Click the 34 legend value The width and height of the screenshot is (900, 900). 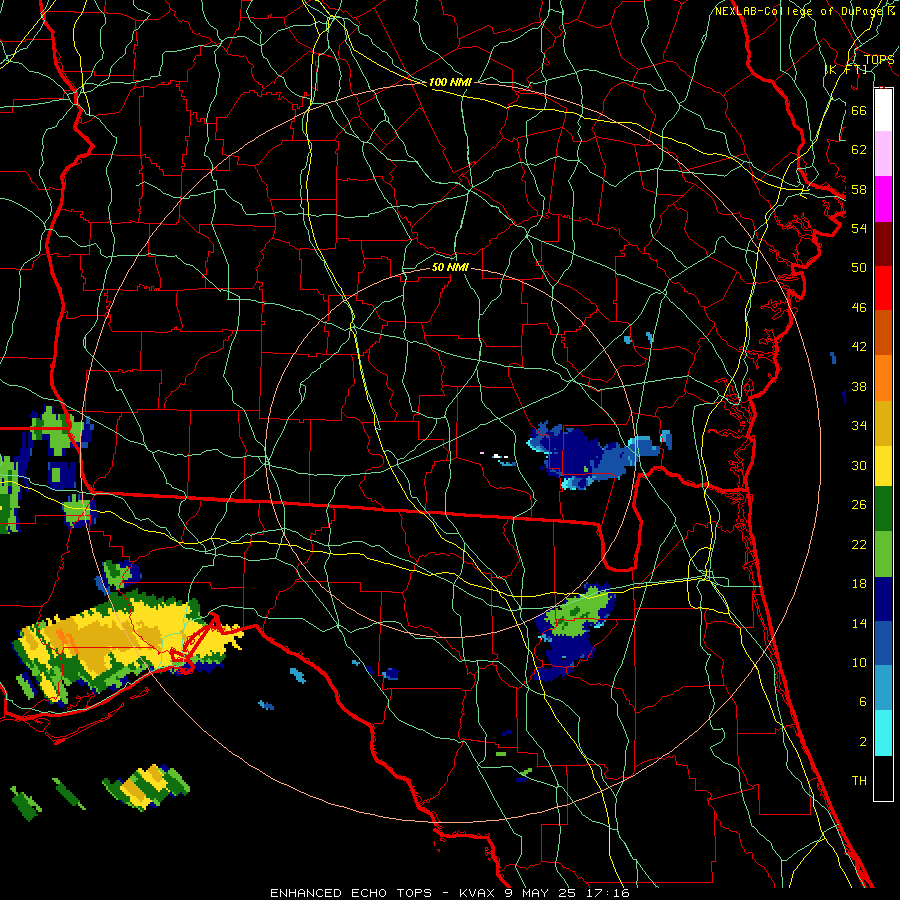[859, 426]
